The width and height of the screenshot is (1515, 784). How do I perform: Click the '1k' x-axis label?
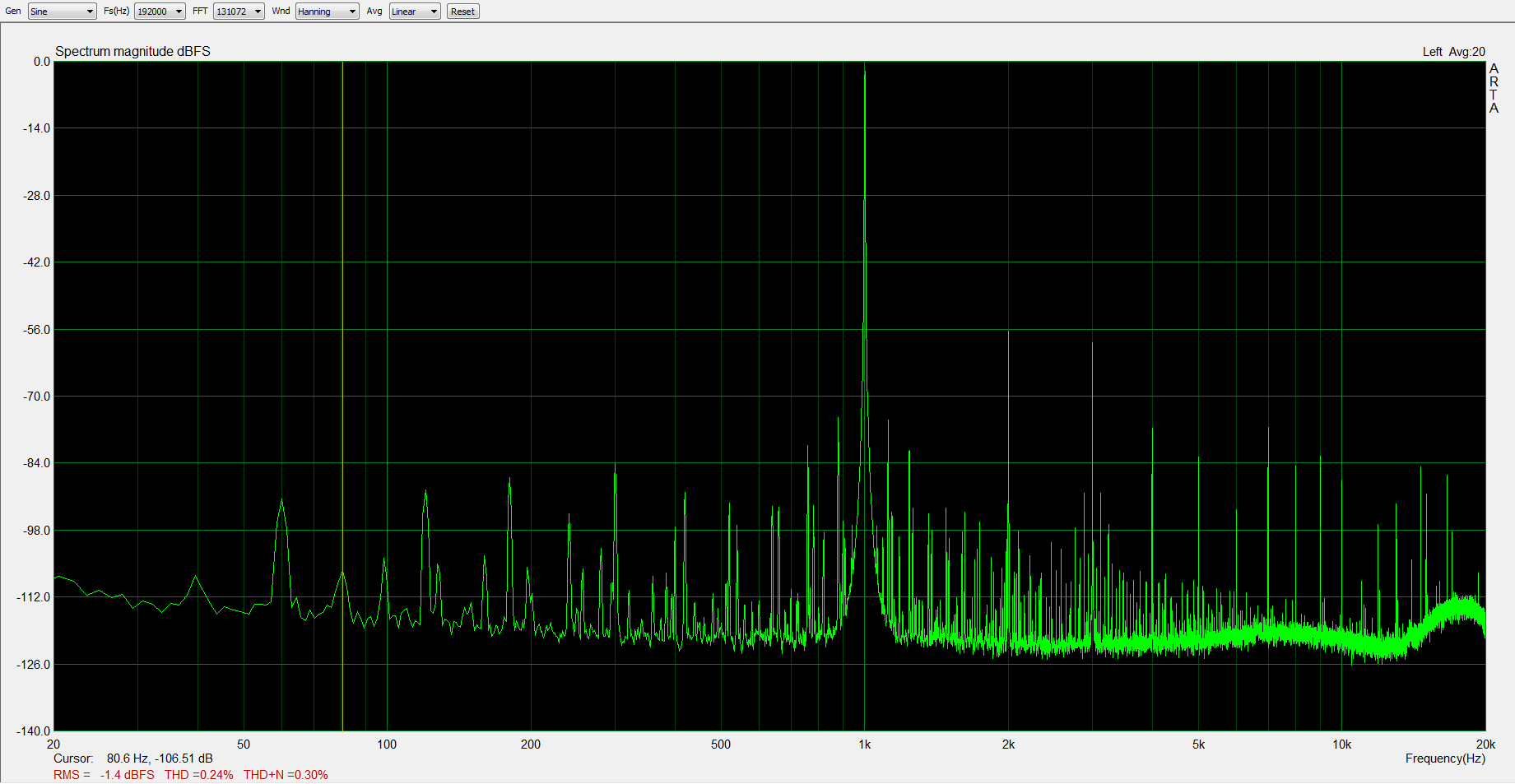(x=864, y=745)
